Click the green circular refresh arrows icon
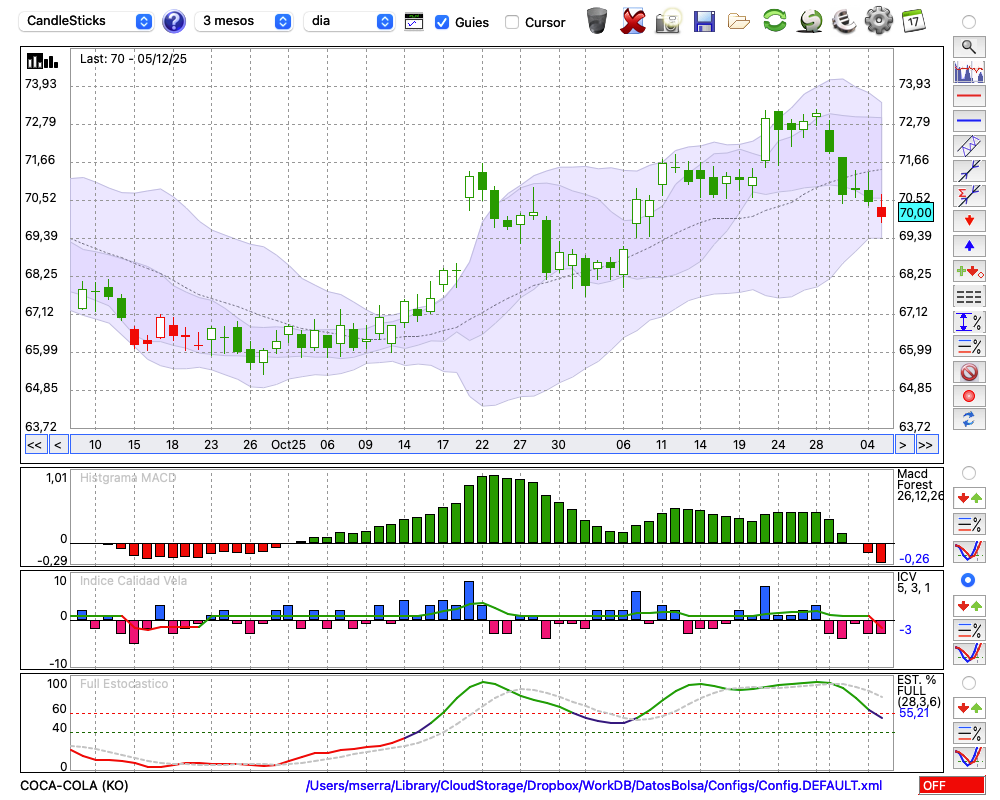Screen dimensions: 1000x800 (x=774, y=20)
